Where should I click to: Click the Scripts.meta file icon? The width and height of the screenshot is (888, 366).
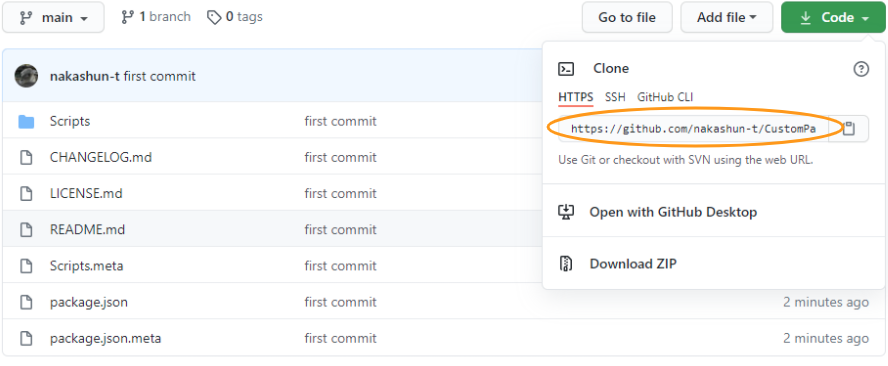click(x=26, y=266)
